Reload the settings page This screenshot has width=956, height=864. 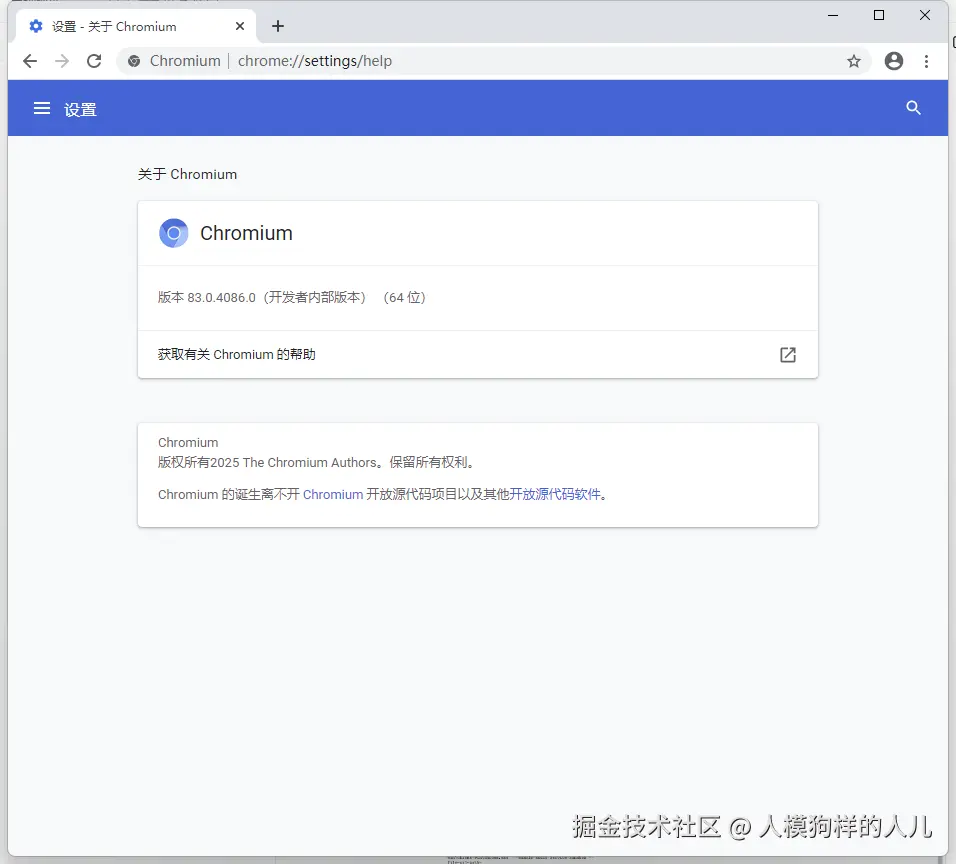94,61
